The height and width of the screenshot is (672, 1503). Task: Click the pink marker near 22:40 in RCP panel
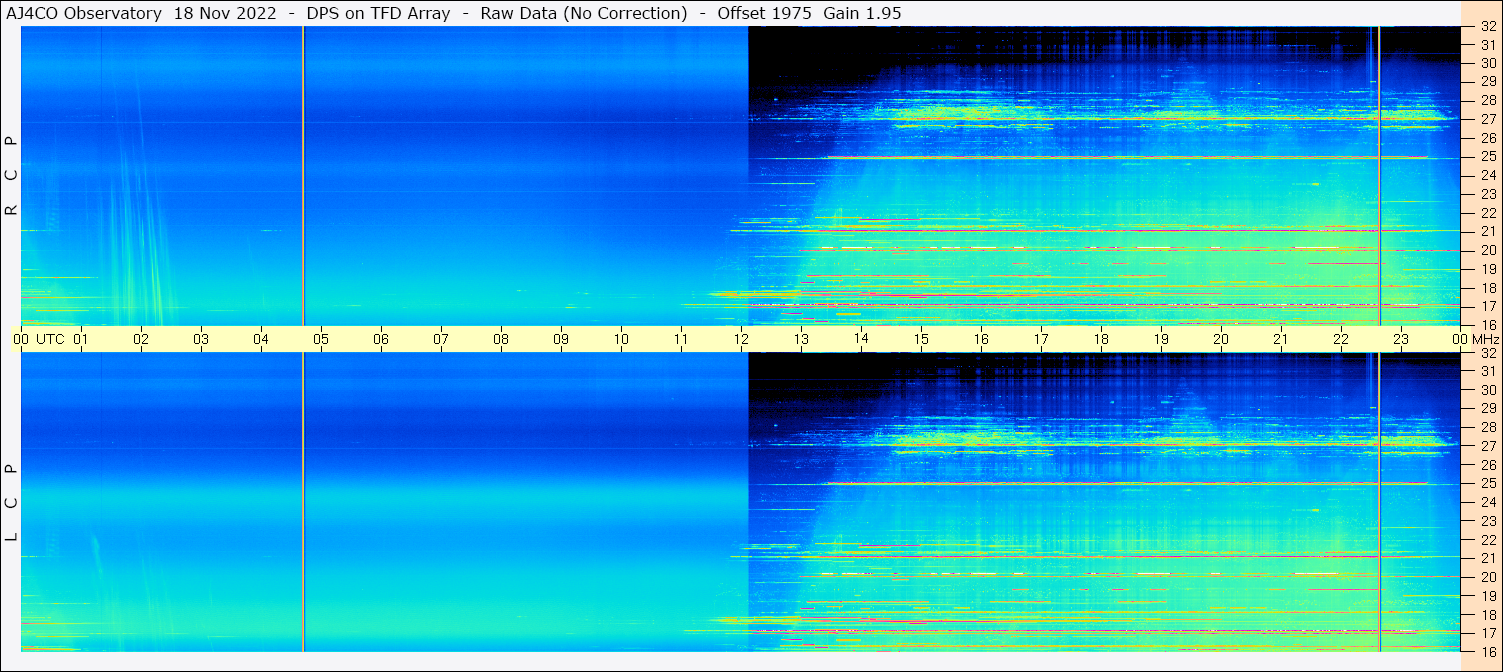tap(1379, 176)
